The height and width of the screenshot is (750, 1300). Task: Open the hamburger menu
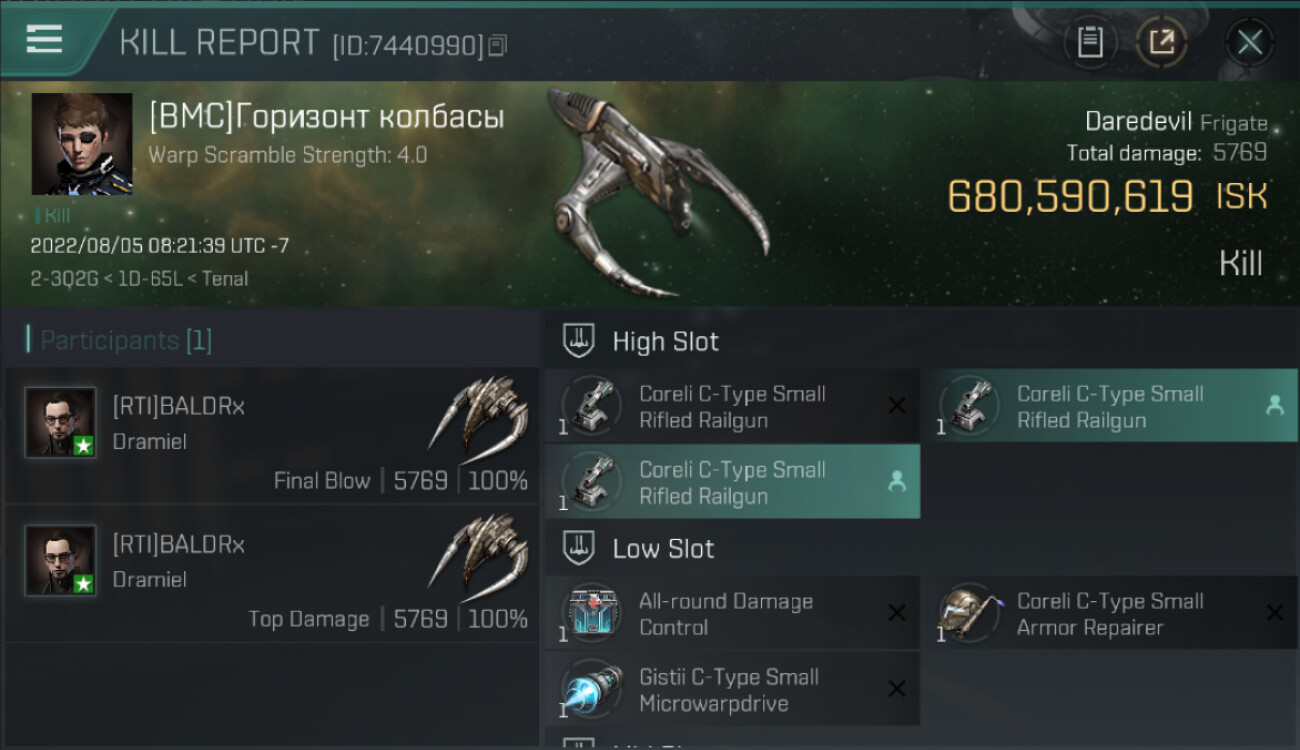pos(44,40)
